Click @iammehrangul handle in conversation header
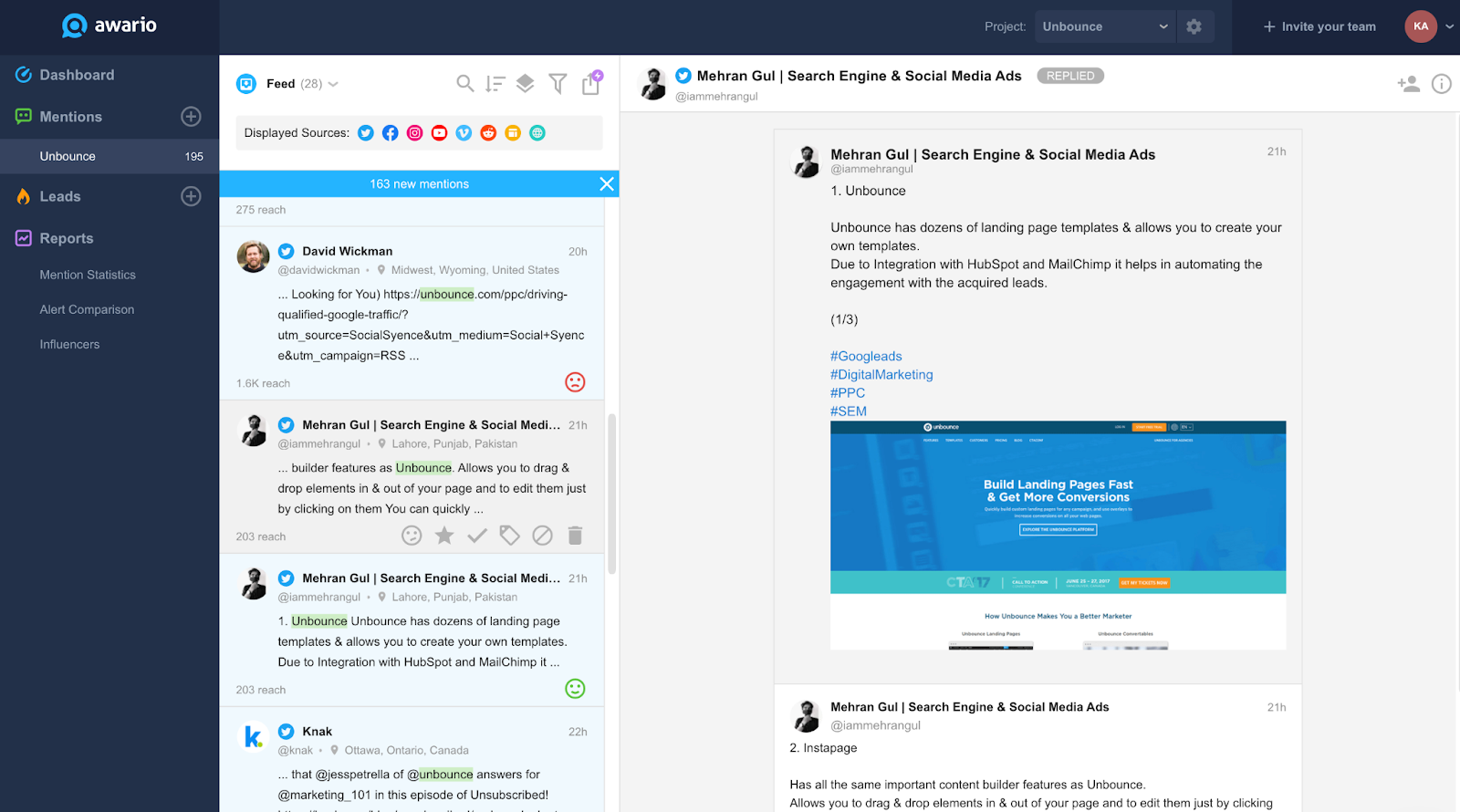The image size is (1460, 812). click(x=716, y=96)
